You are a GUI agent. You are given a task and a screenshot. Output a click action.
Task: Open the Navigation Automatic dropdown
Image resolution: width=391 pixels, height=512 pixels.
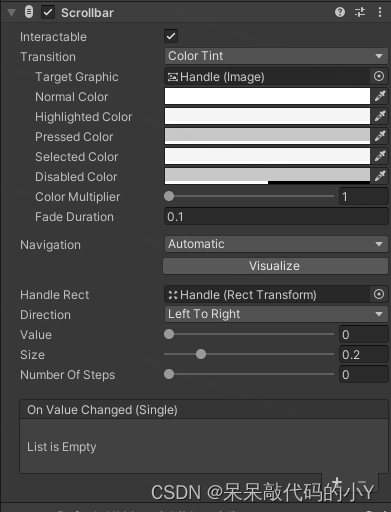click(276, 244)
